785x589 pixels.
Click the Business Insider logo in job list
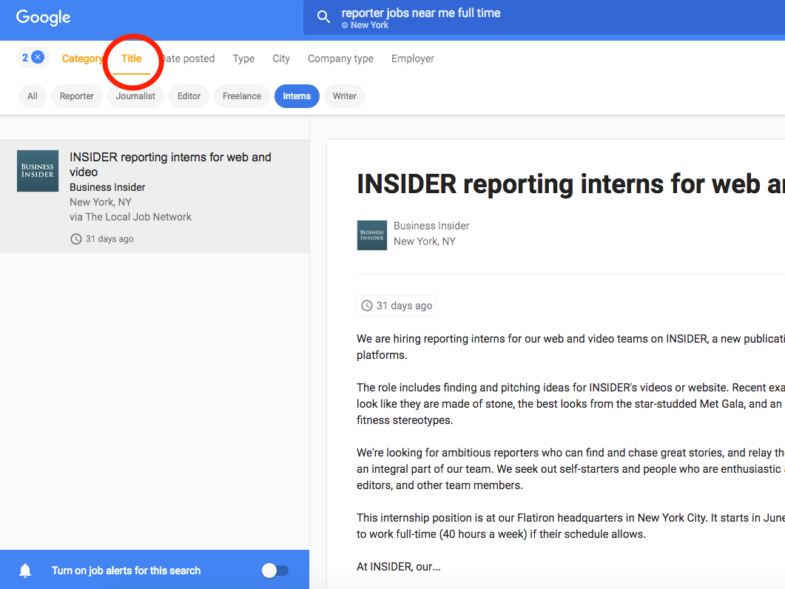tap(38, 171)
